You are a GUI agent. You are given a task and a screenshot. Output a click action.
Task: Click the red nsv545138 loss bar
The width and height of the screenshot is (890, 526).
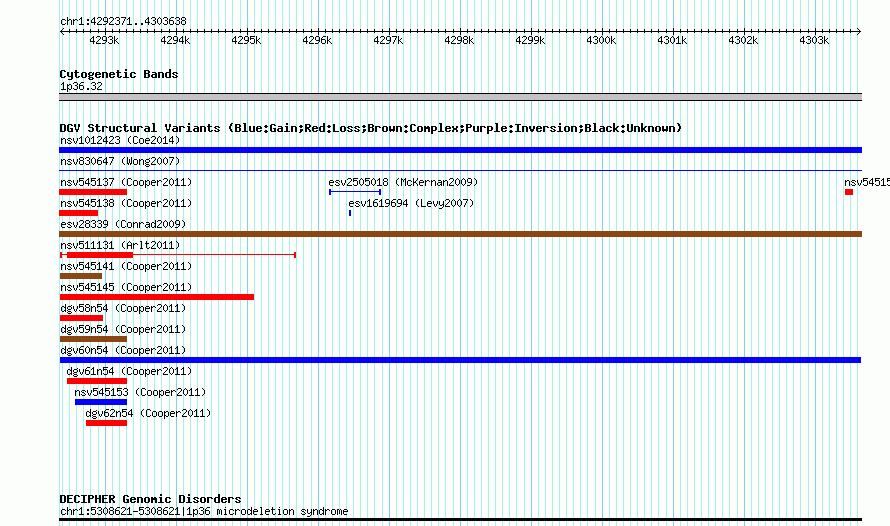pos(78,213)
